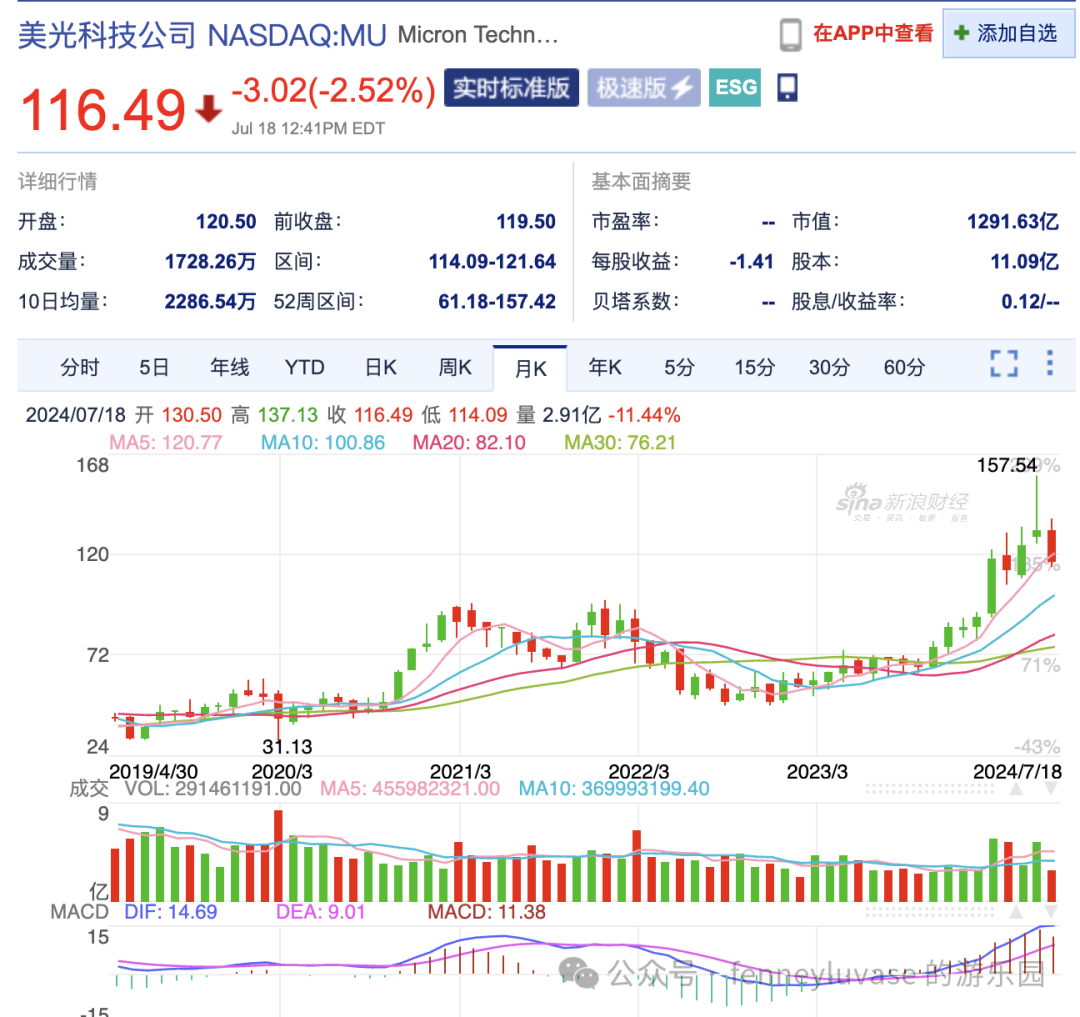1080x1017 pixels.
Task: Click the down arrow beside the MACD panel
Action: (x=1050, y=911)
